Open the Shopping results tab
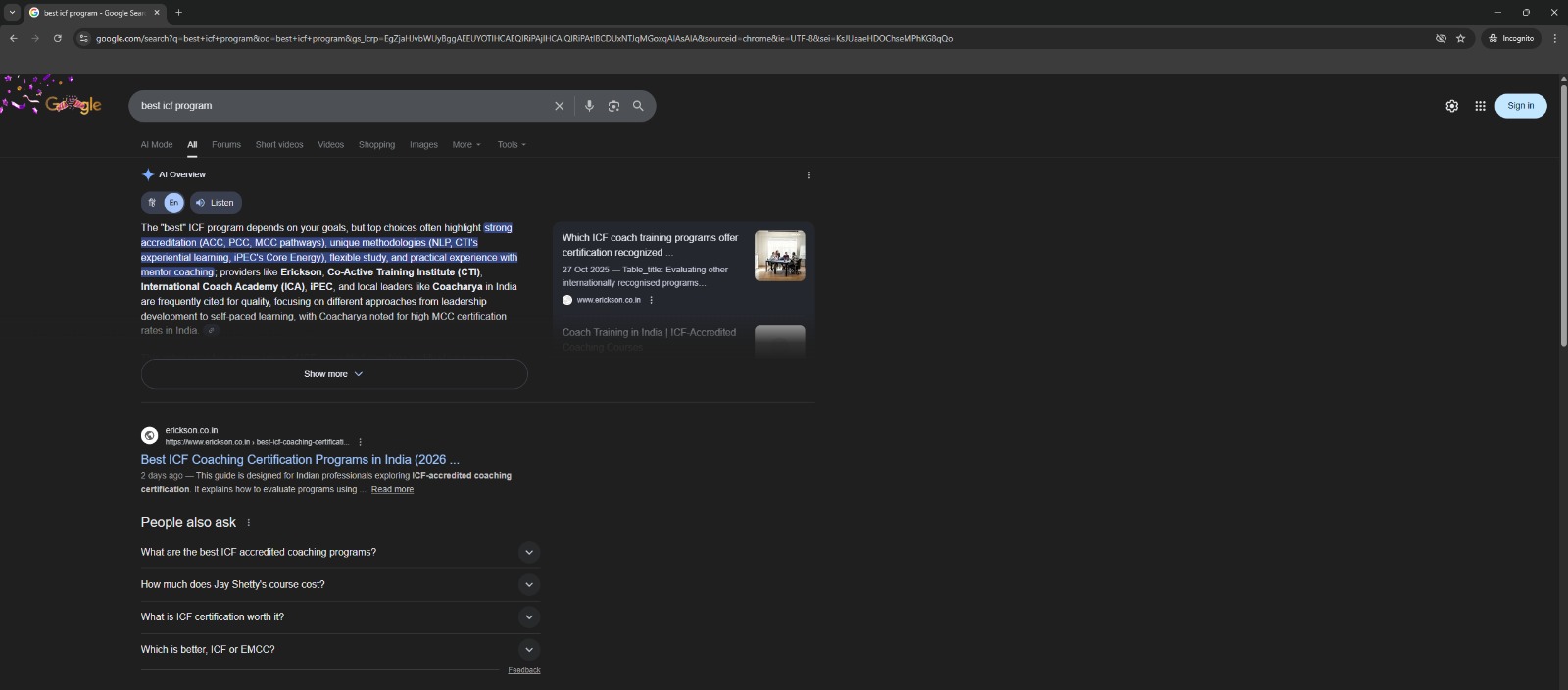Image resolution: width=1568 pixels, height=690 pixels. [x=376, y=145]
